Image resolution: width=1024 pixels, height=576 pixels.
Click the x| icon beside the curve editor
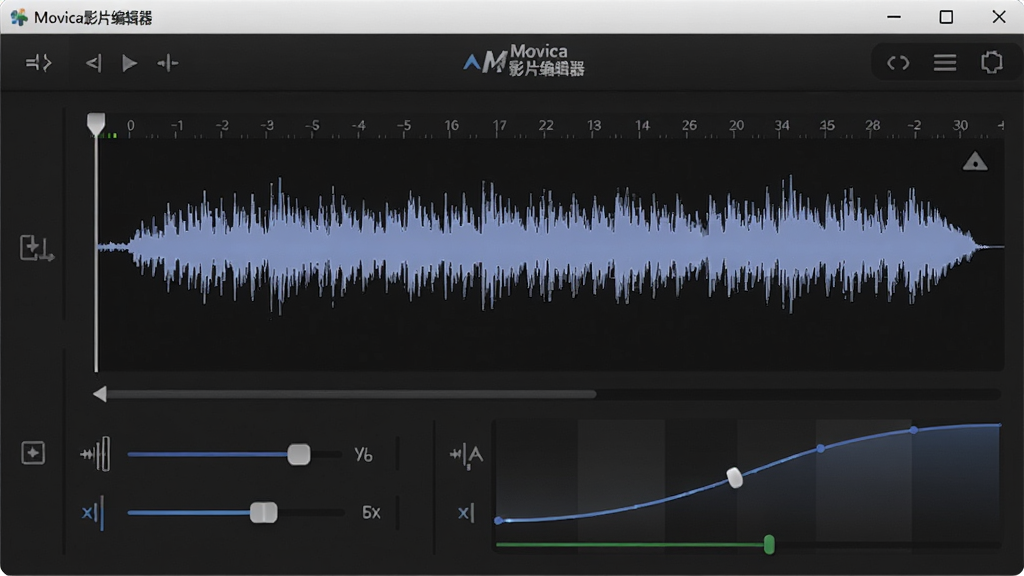466,513
